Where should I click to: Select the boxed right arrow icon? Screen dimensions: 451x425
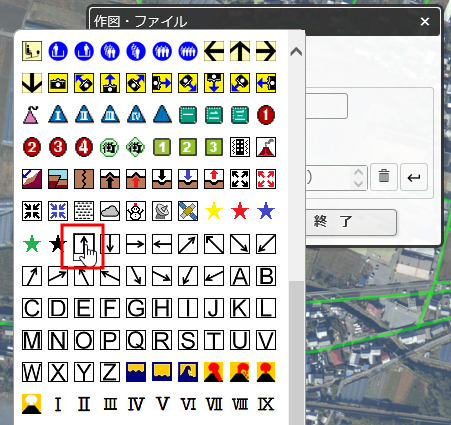(x=136, y=244)
